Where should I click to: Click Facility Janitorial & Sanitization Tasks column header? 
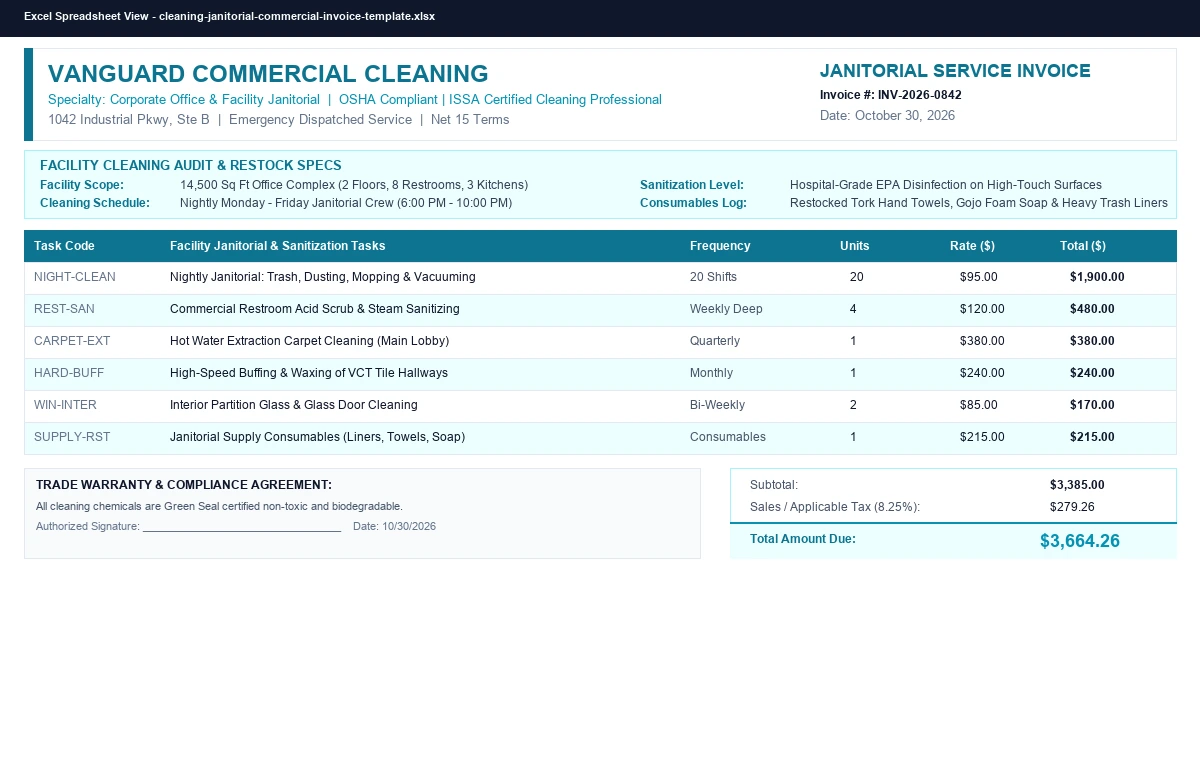(277, 246)
